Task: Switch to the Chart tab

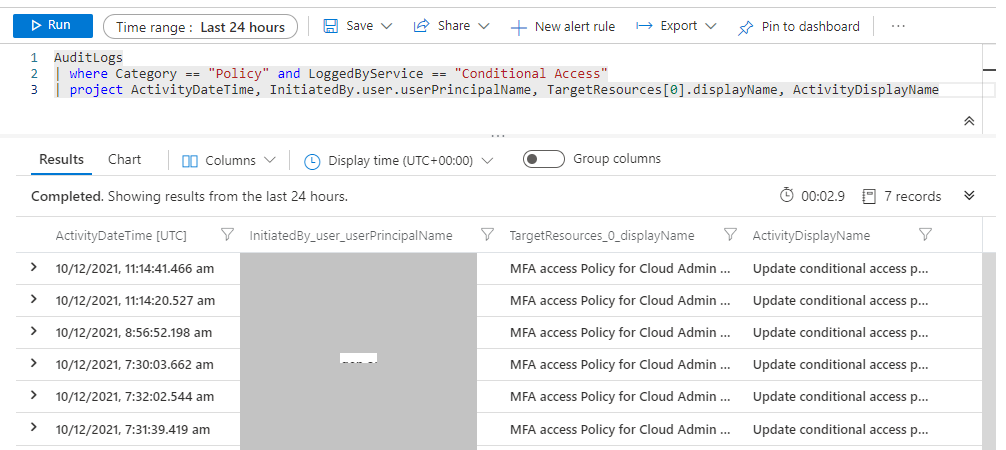Action: coord(125,160)
